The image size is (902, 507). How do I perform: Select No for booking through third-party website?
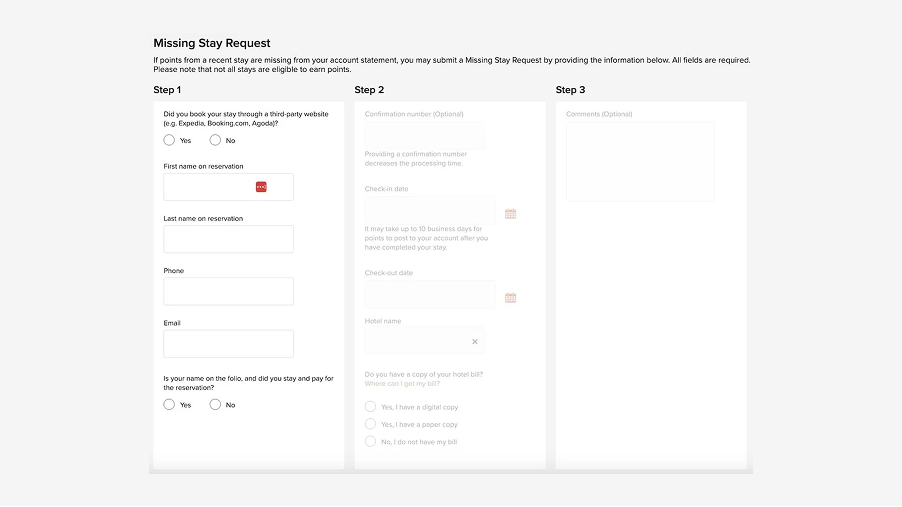[215, 140]
